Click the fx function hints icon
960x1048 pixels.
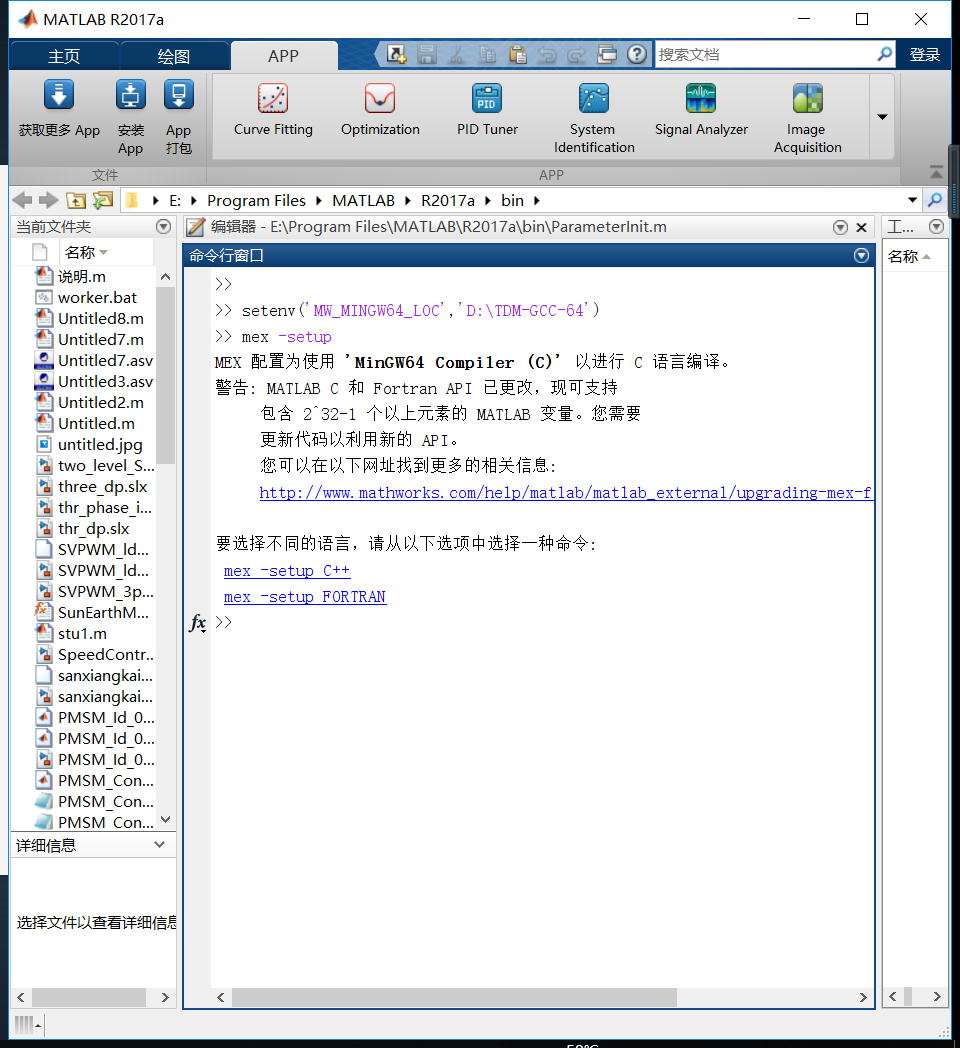click(x=197, y=624)
